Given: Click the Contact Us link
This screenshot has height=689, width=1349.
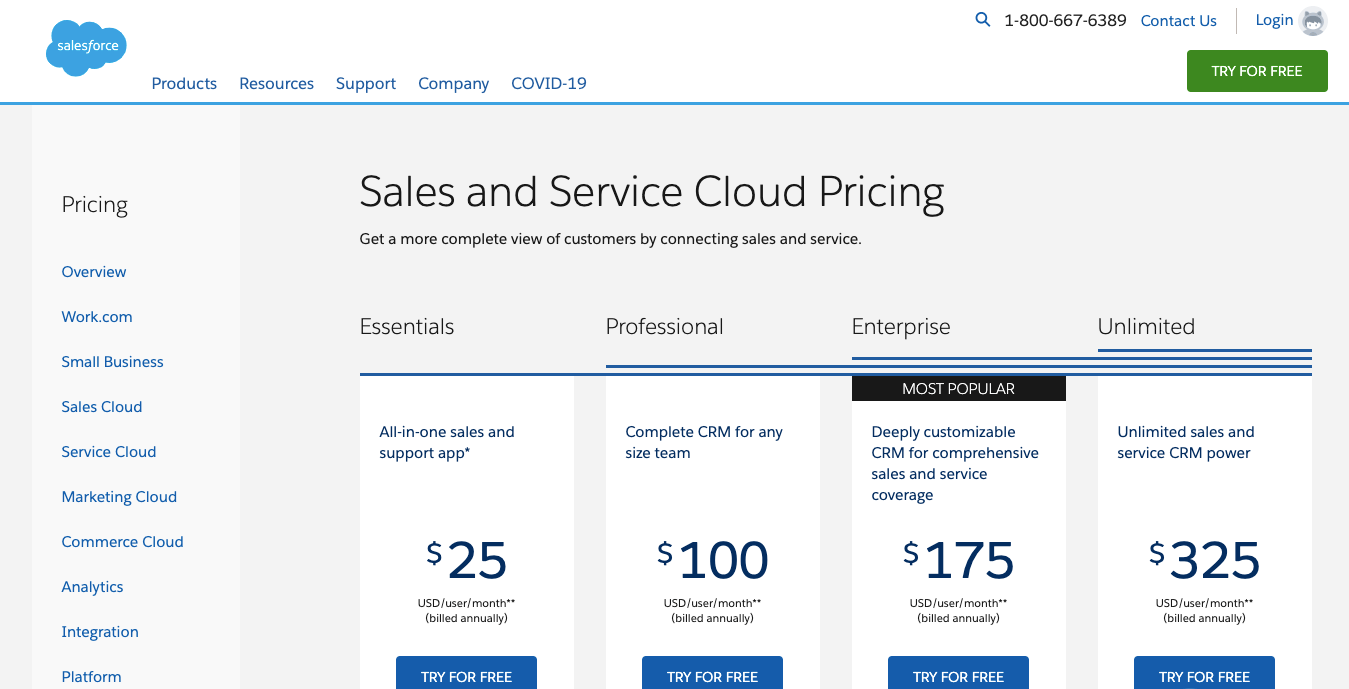Looking at the screenshot, I should (1179, 21).
